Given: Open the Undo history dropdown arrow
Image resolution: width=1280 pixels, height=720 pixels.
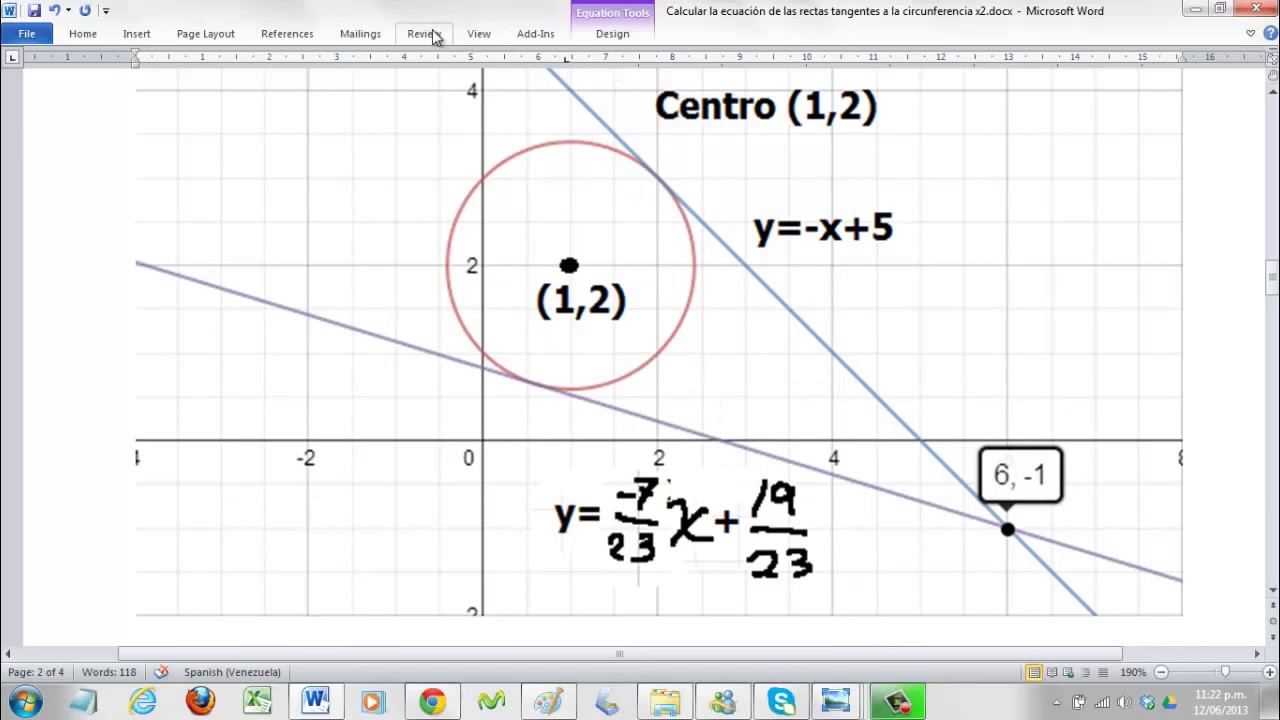Looking at the screenshot, I should point(68,11).
